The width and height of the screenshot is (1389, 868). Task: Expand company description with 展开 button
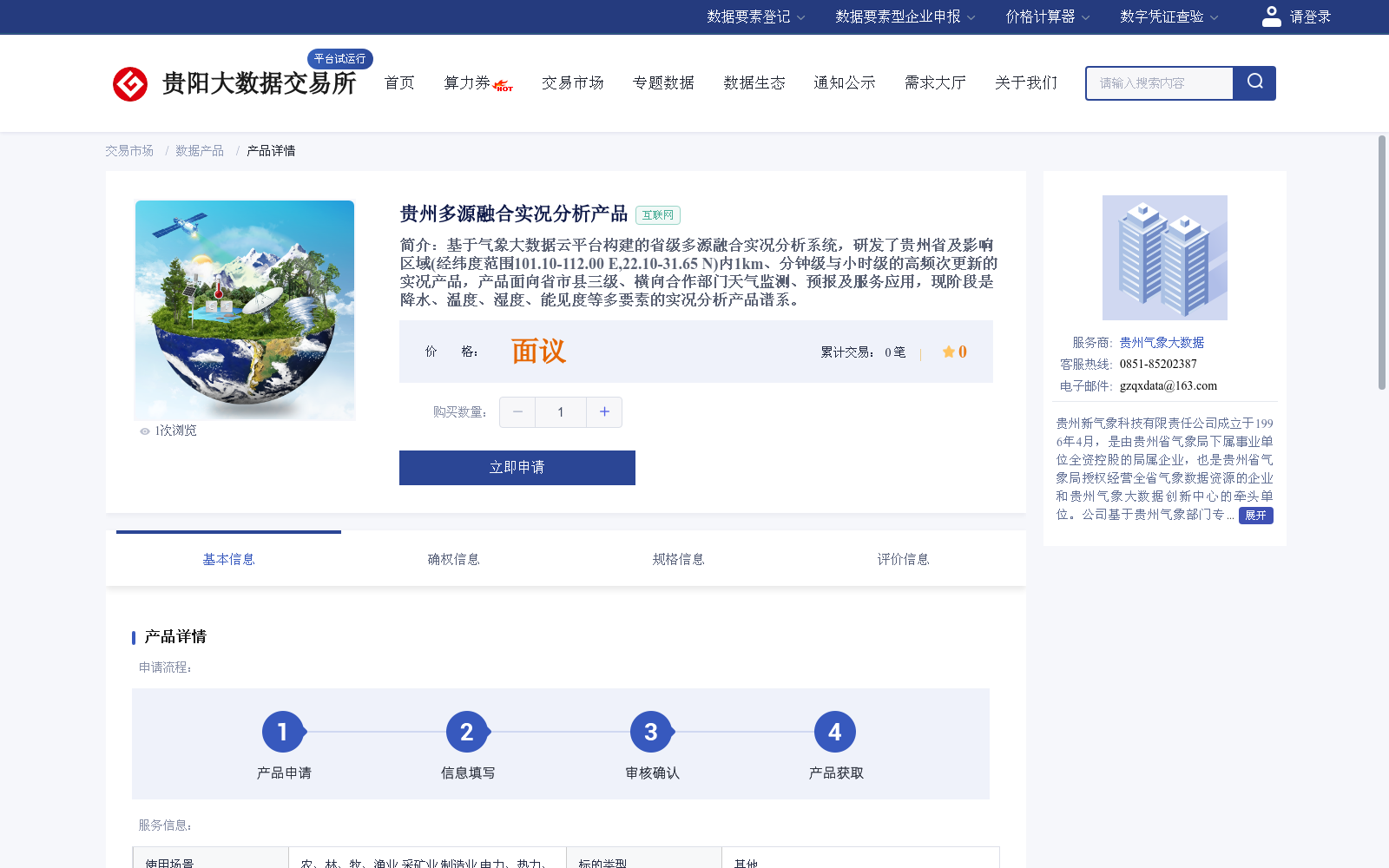tap(1256, 516)
